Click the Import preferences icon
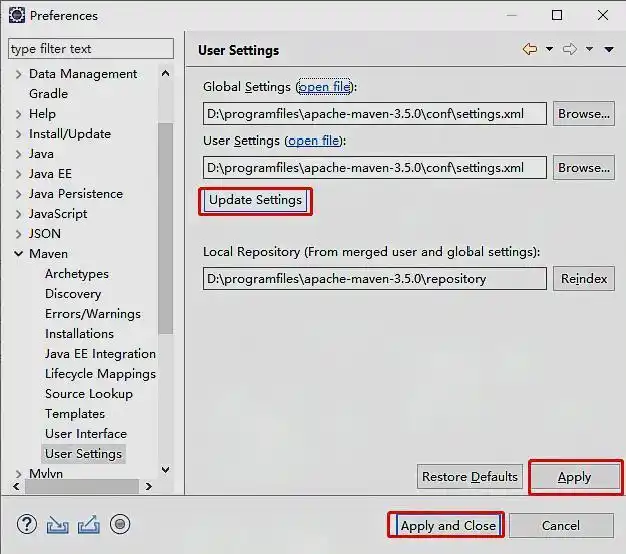Viewport: 626px width, 554px height. pyautogui.click(x=57, y=524)
